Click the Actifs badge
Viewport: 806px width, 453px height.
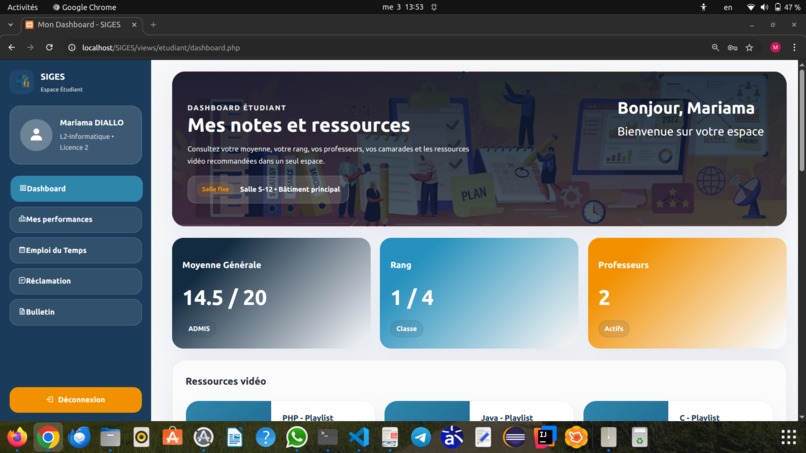614,329
